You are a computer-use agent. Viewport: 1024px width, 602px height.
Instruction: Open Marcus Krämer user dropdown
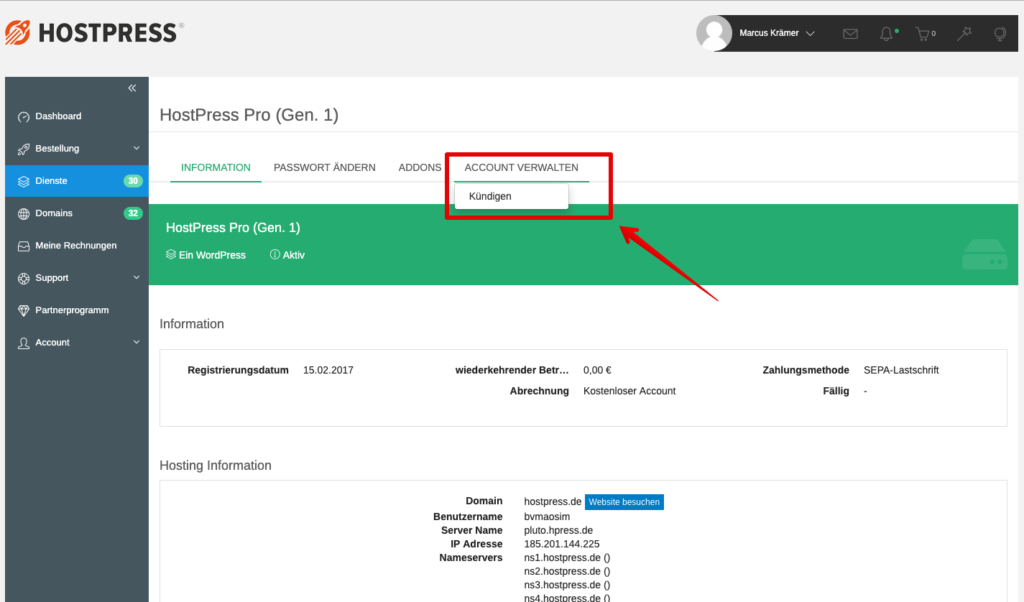(776, 33)
